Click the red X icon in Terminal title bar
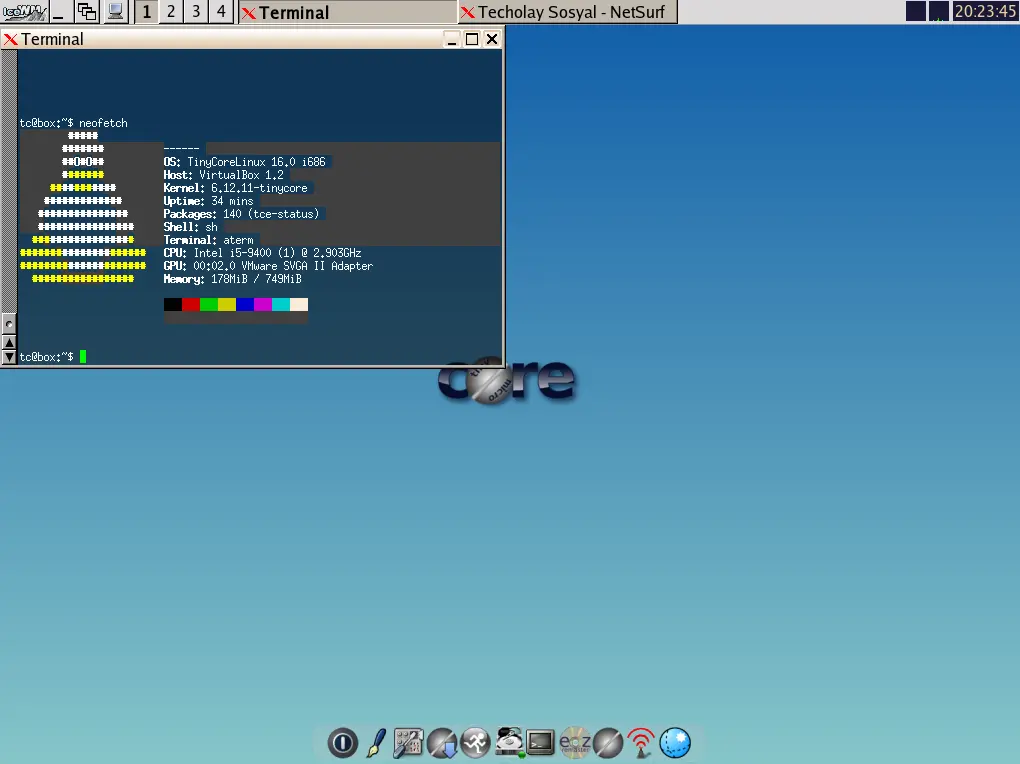Viewport: 1020px width, 764px height. [x=10, y=40]
